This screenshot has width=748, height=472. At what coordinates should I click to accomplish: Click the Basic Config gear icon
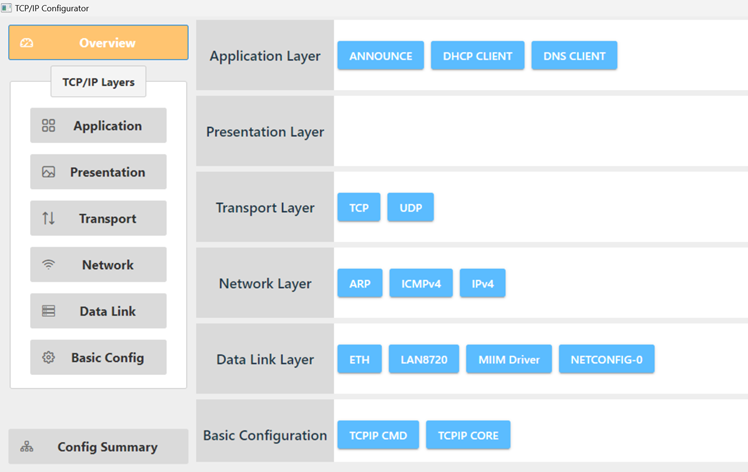point(48,357)
